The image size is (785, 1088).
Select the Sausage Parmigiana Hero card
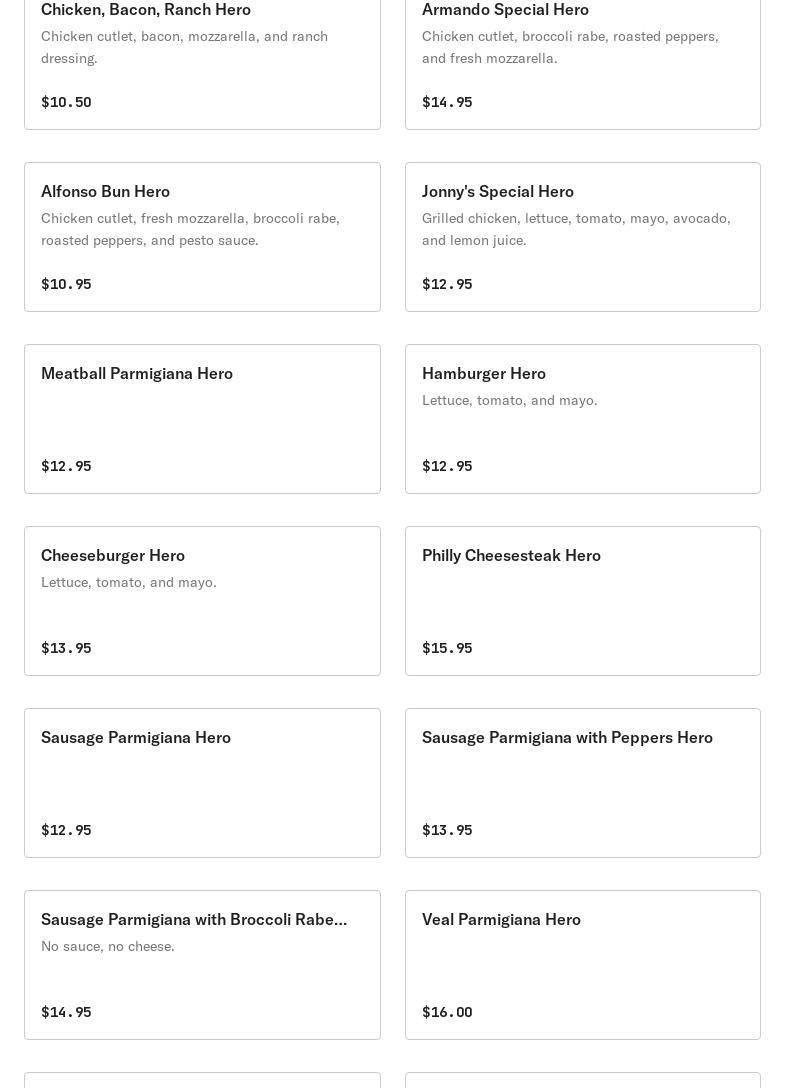click(x=136, y=737)
